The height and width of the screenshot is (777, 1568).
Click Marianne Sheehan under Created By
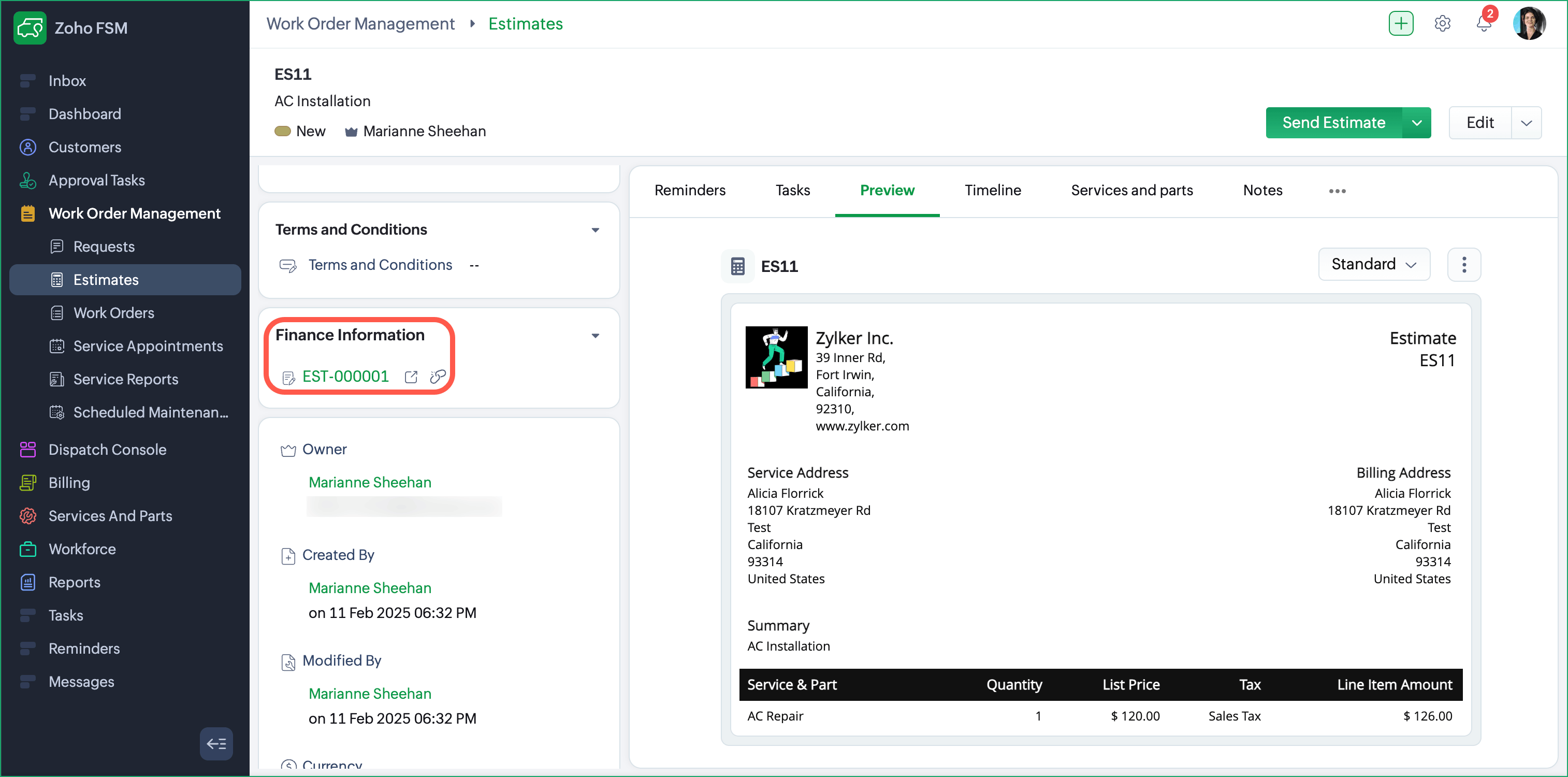(370, 588)
